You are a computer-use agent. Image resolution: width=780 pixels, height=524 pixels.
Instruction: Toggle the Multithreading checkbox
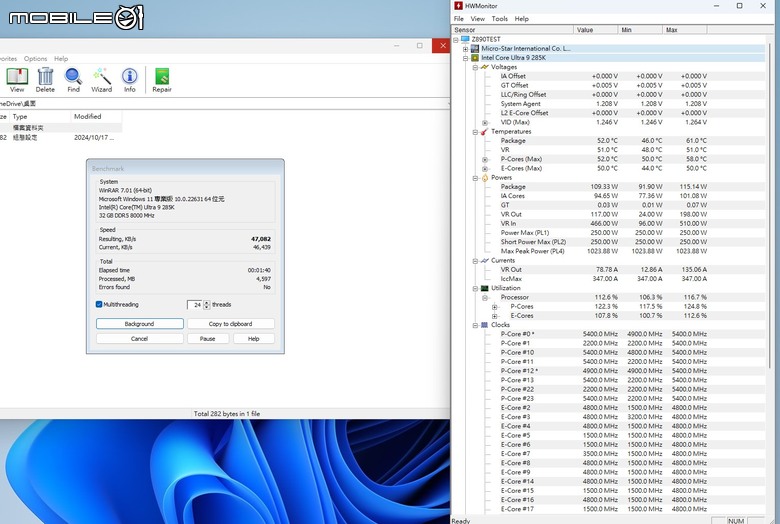(x=99, y=305)
